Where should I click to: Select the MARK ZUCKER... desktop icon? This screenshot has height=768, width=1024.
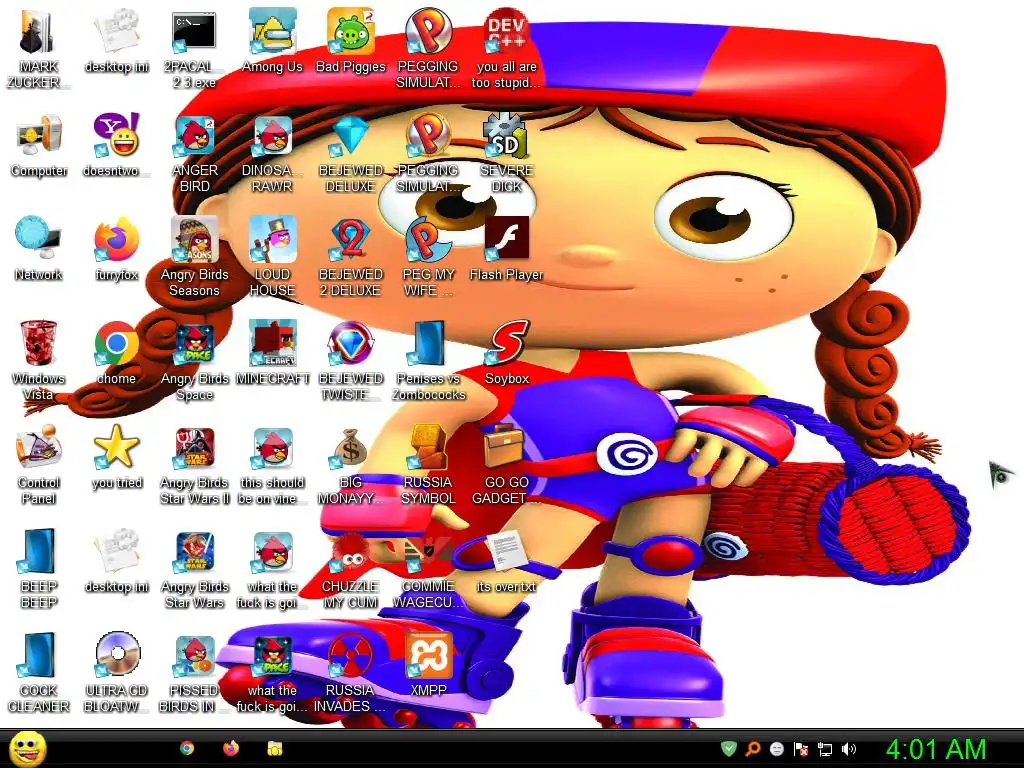click(39, 49)
